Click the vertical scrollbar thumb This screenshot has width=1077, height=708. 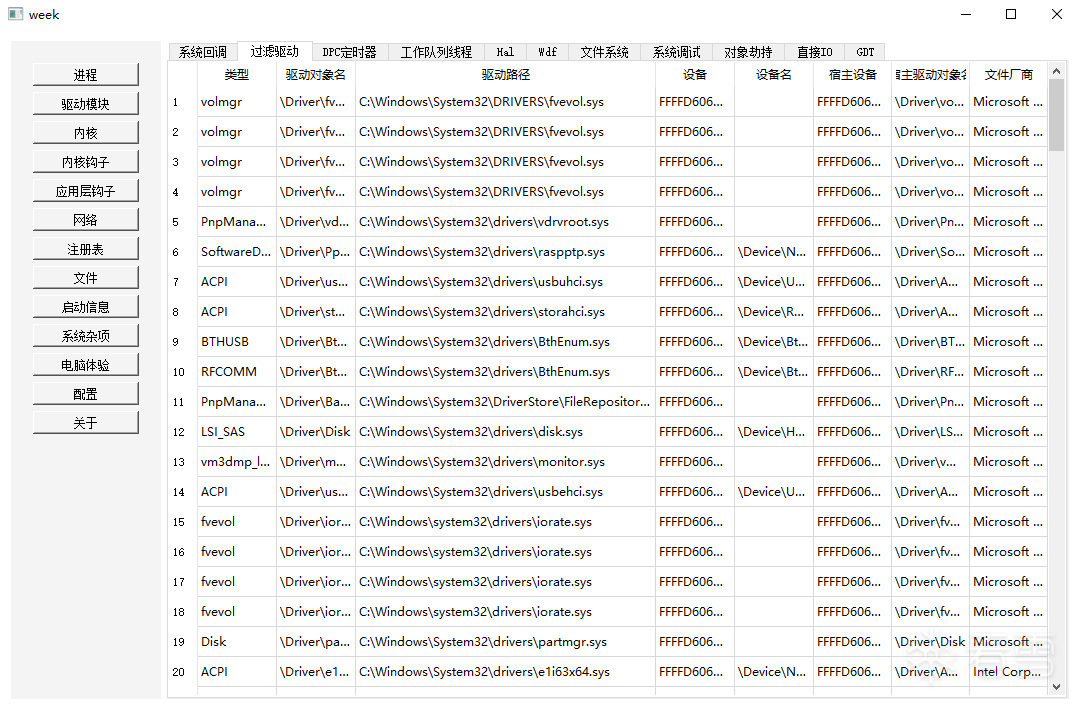[x=1056, y=114]
